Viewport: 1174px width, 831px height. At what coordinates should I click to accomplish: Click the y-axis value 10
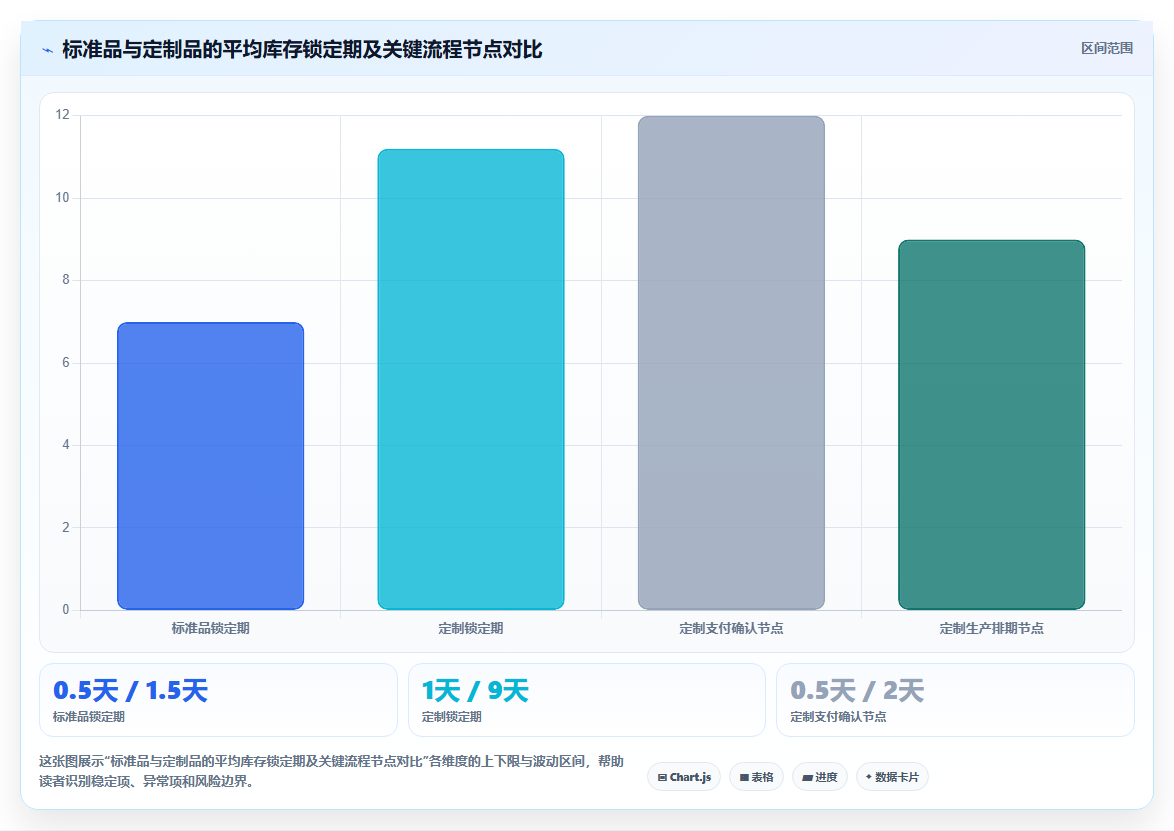(62, 198)
